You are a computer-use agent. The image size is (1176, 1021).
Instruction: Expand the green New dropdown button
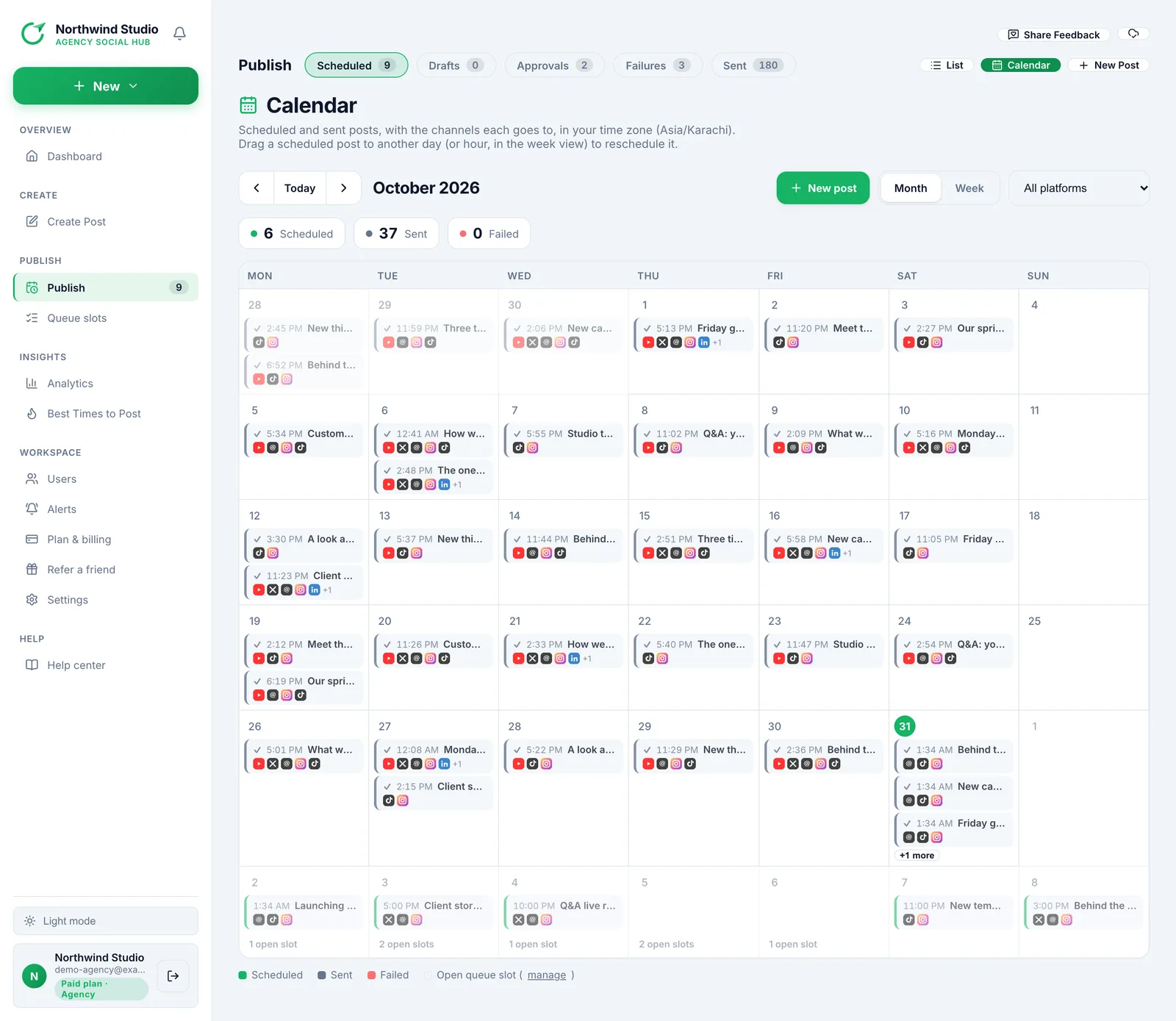click(x=106, y=86)
